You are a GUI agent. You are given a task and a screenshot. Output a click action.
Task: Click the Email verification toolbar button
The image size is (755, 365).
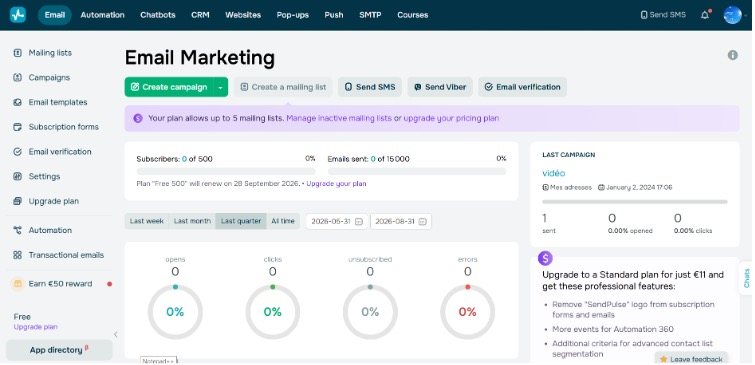[x=522, y=87]
